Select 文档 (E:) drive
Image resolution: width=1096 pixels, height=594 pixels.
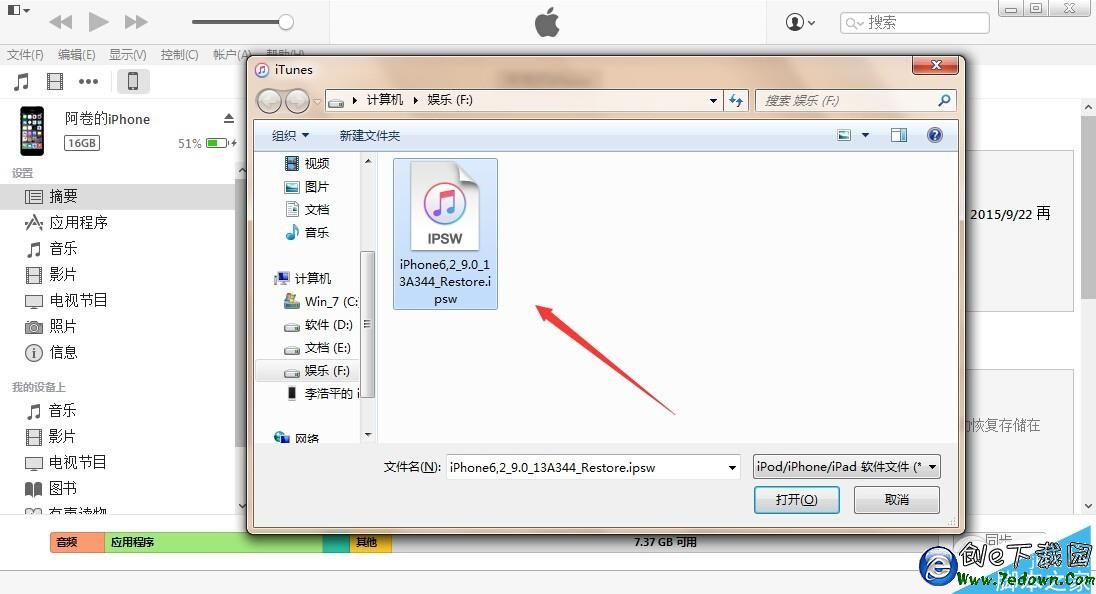coord(317,348)
